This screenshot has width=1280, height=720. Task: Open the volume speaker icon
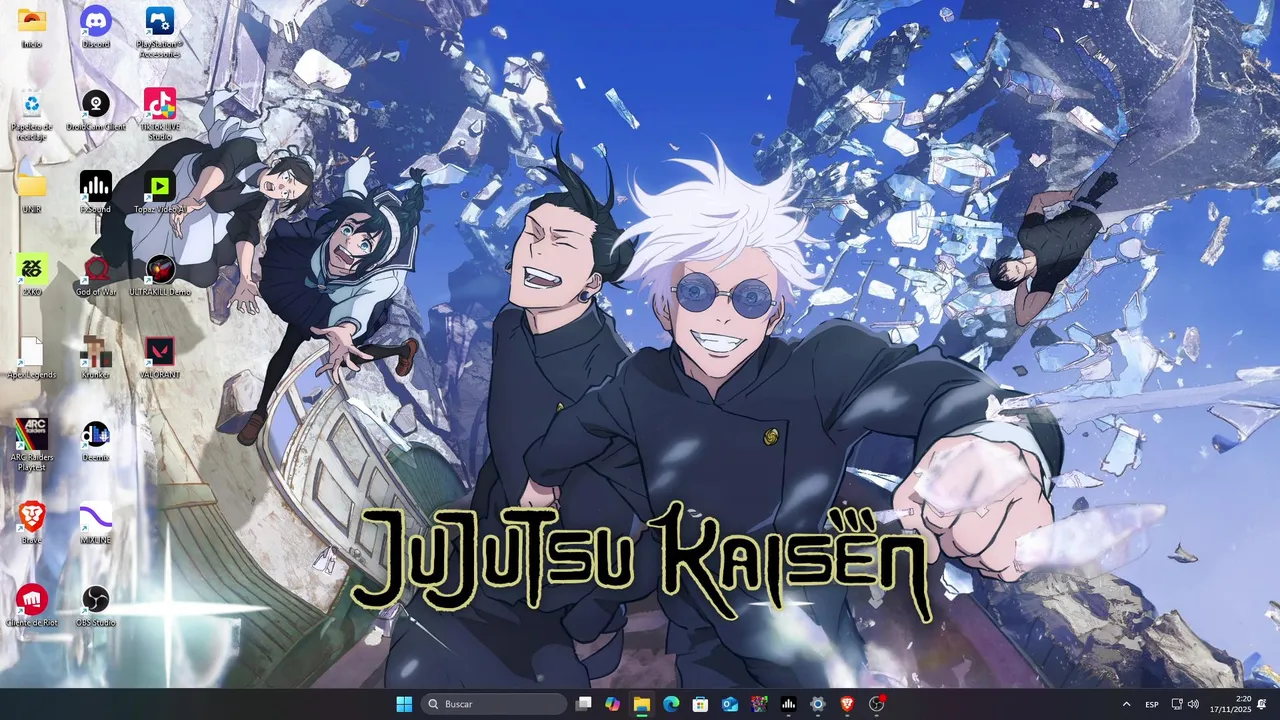[1193, 704]
